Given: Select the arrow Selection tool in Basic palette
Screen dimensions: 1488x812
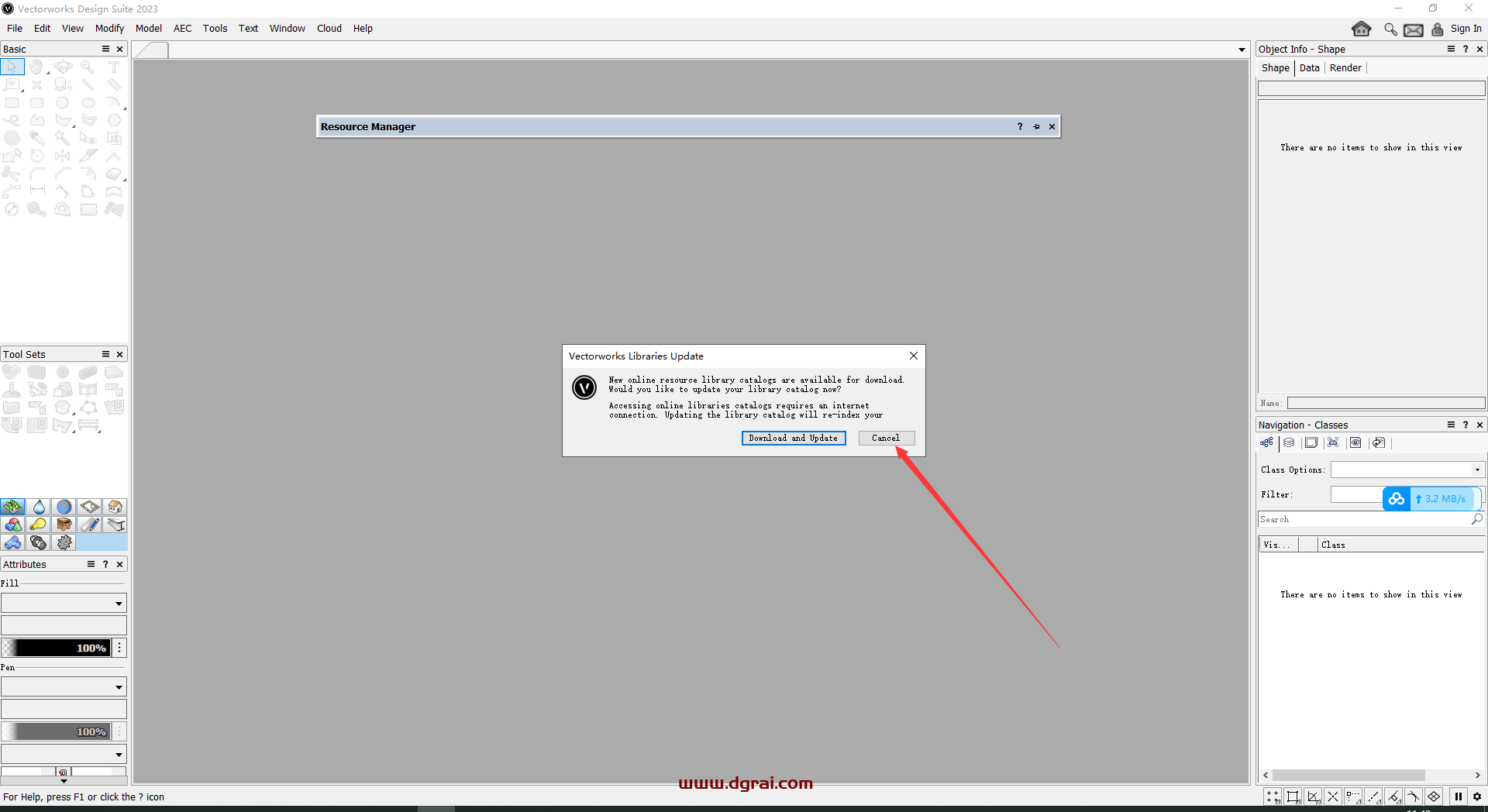Looking at the screenshot, I should tap(12, 67).
